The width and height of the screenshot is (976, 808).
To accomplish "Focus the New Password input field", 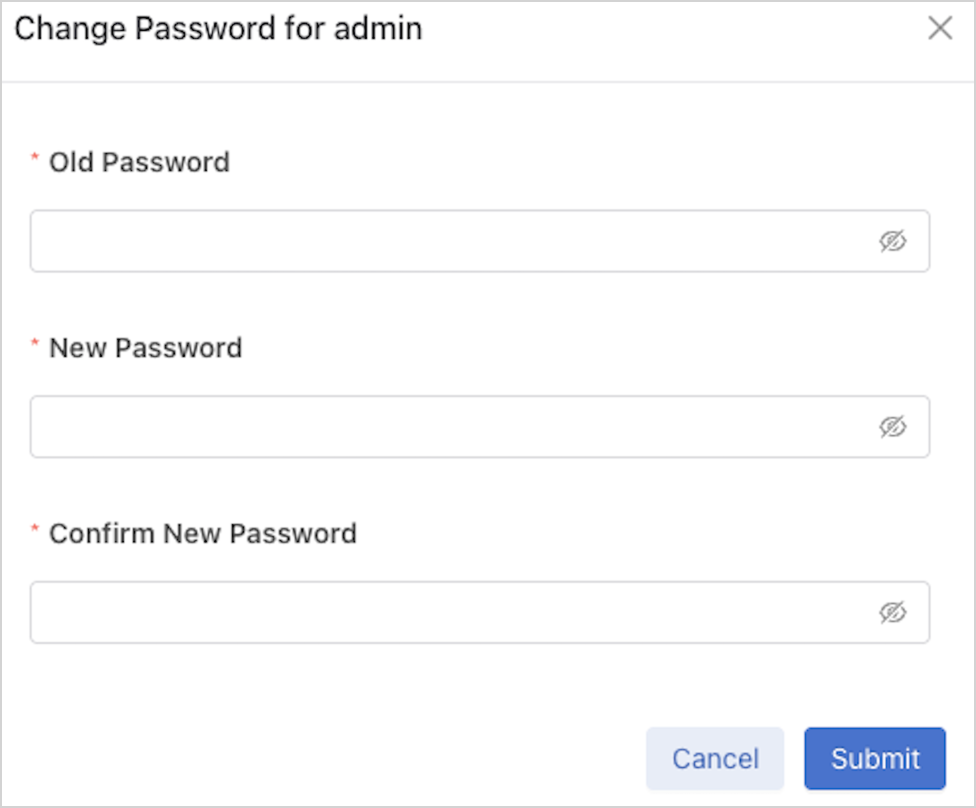I will click(x=450, y=427).
